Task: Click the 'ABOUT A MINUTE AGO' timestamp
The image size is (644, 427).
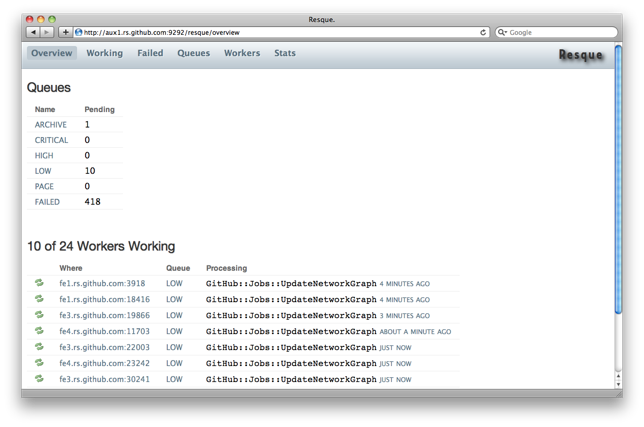Action: click(415, 332)
